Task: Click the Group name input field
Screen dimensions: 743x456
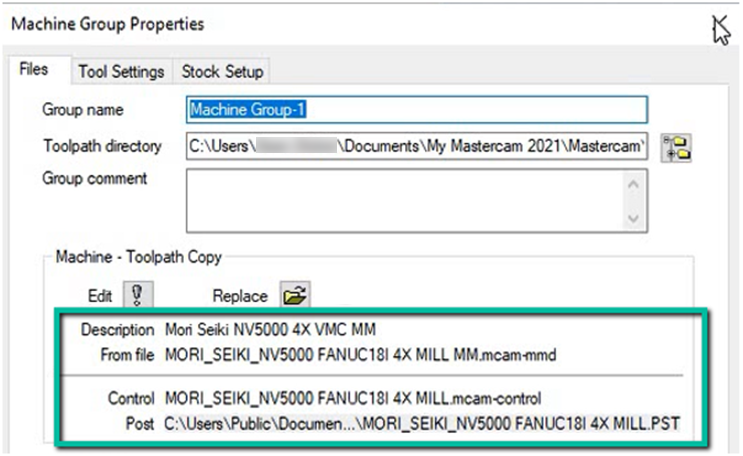Action: click(x=417, y=110)
